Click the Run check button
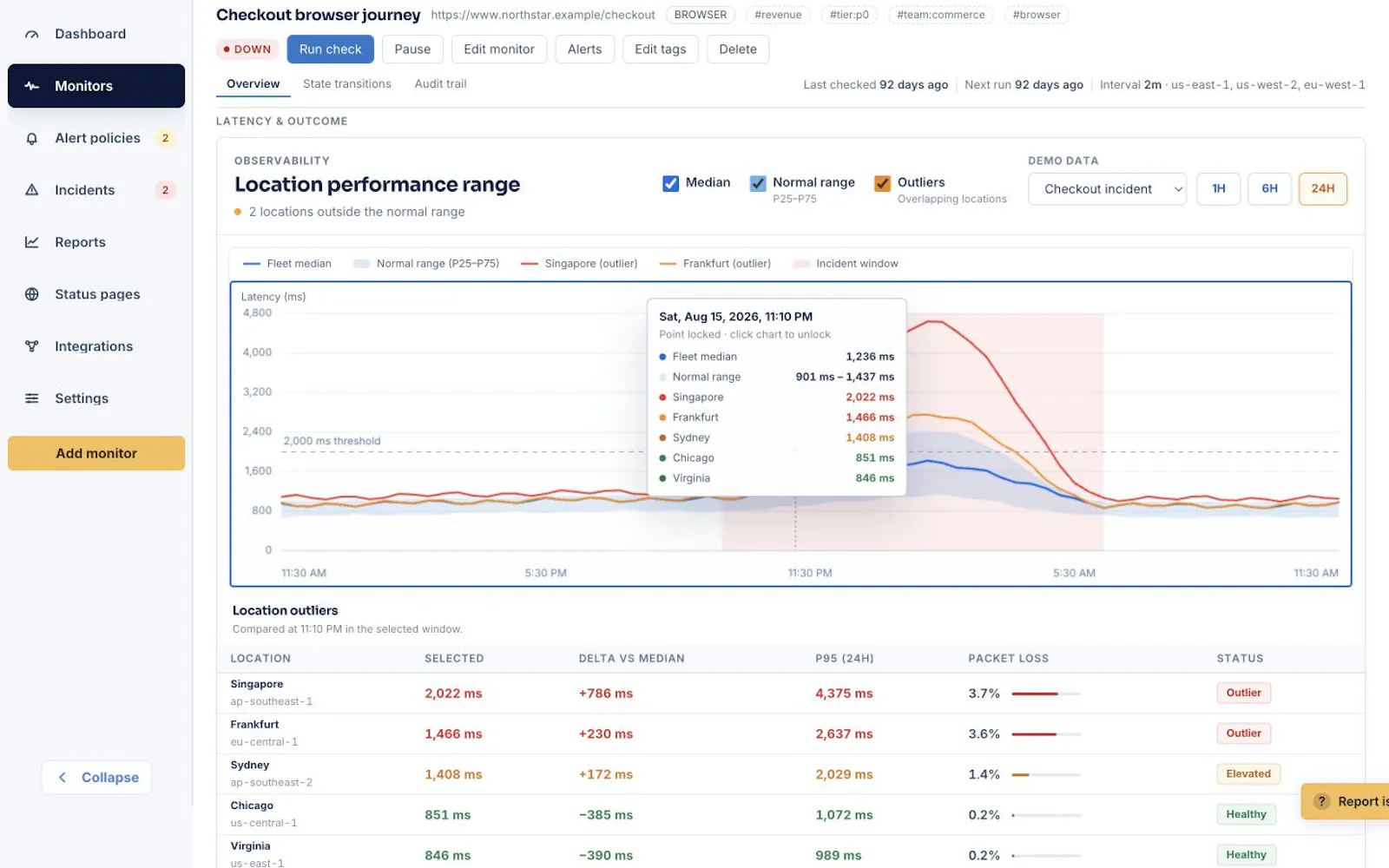Image resolution: width=1389 pixels, height=868 pixels. coord(331,49)
